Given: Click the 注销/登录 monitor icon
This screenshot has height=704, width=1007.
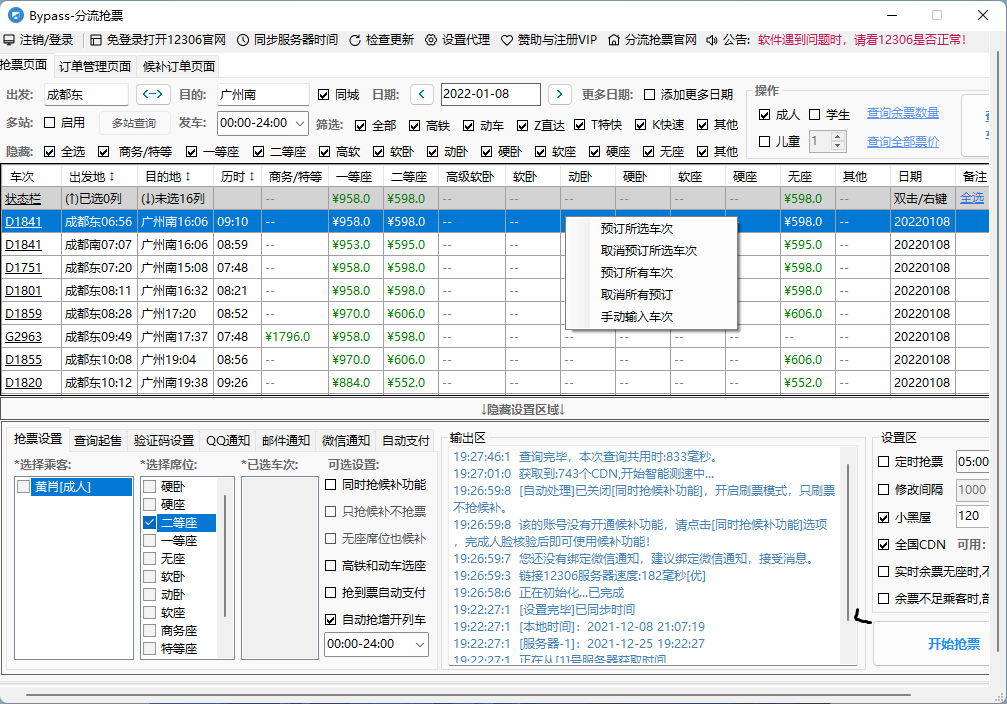Looking at the screenshot, I should (9, 40).
